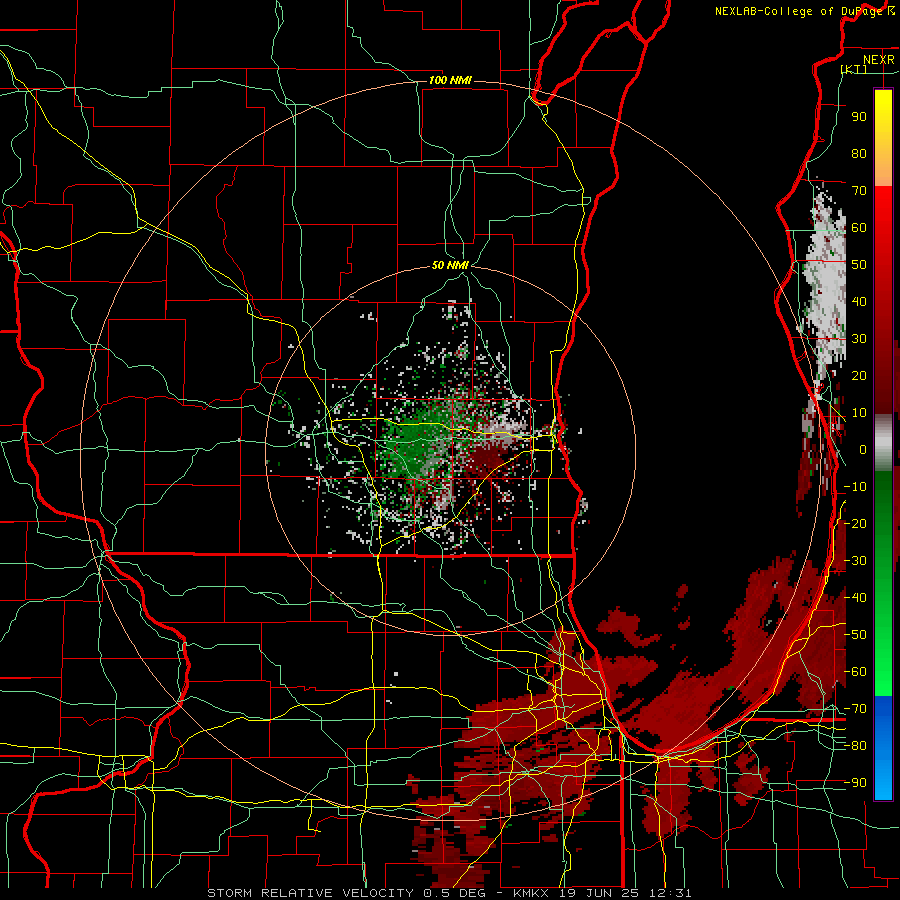Click the -30 value on the scale
The height and width of the screenshot is (900, 900).
click(855, 561)
